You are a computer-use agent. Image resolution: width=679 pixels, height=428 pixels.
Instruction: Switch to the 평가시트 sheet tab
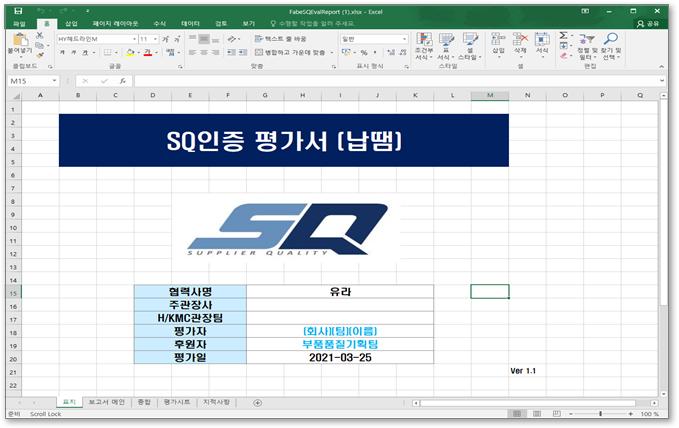[x=176, y=402]
